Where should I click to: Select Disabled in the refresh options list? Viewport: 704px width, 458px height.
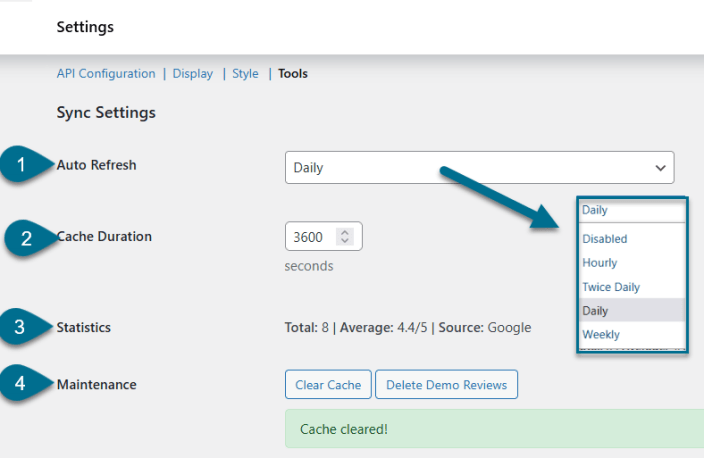(605, 239)
